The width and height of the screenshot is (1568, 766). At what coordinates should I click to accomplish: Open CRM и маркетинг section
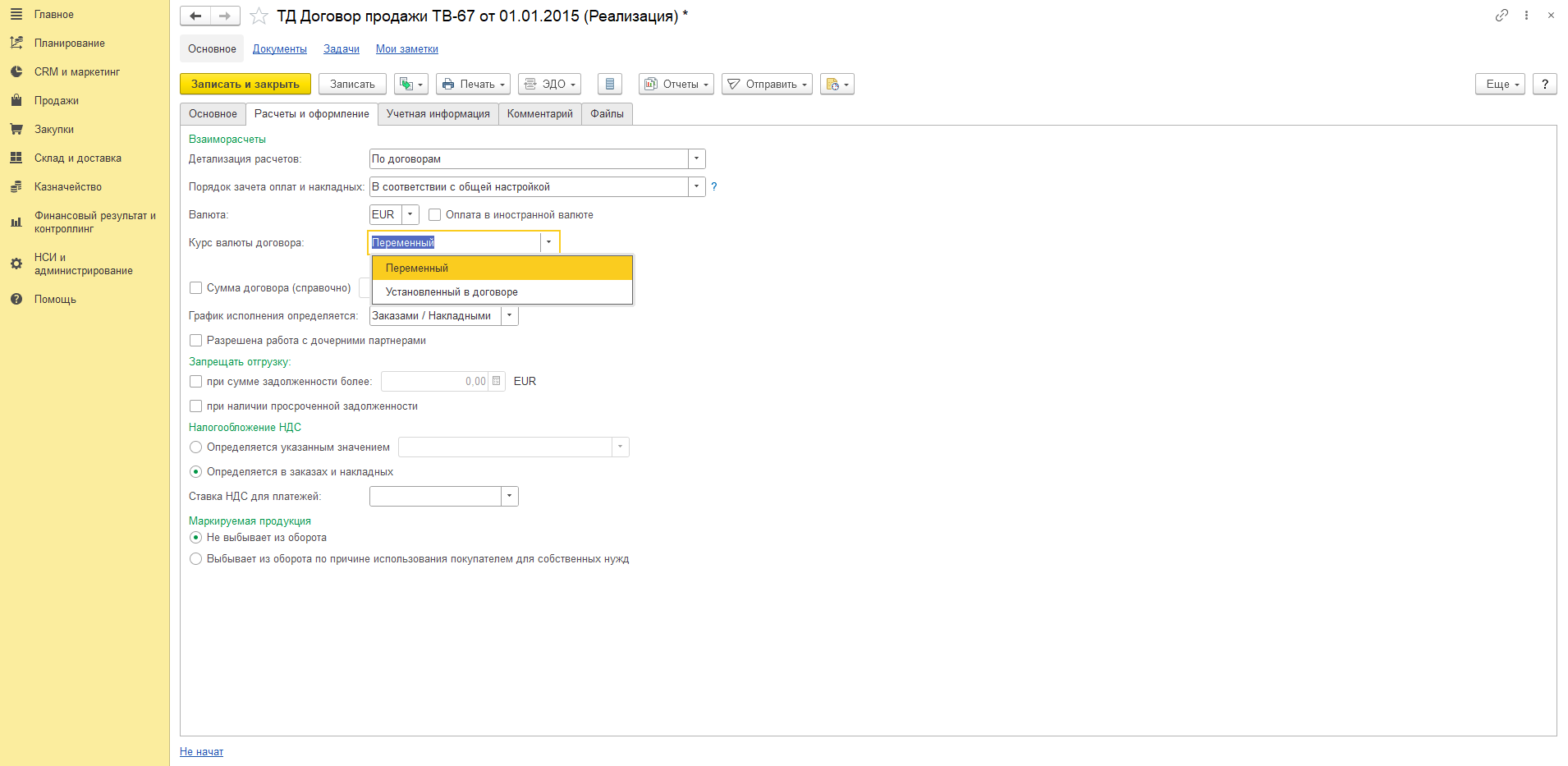(x=76, y=72)
